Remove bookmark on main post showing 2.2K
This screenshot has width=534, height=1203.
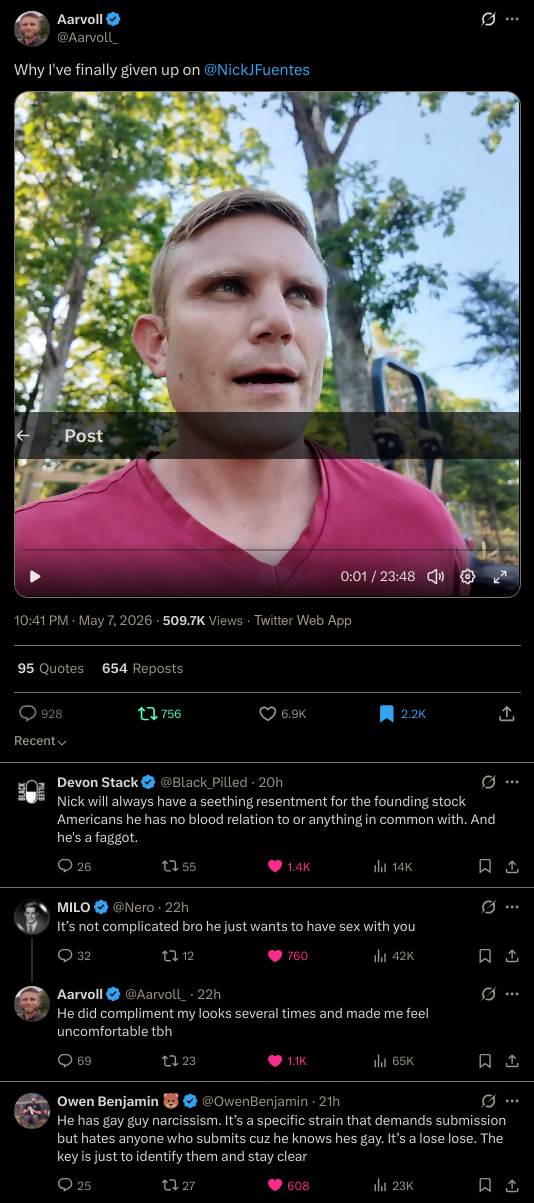tap(402, 713)
